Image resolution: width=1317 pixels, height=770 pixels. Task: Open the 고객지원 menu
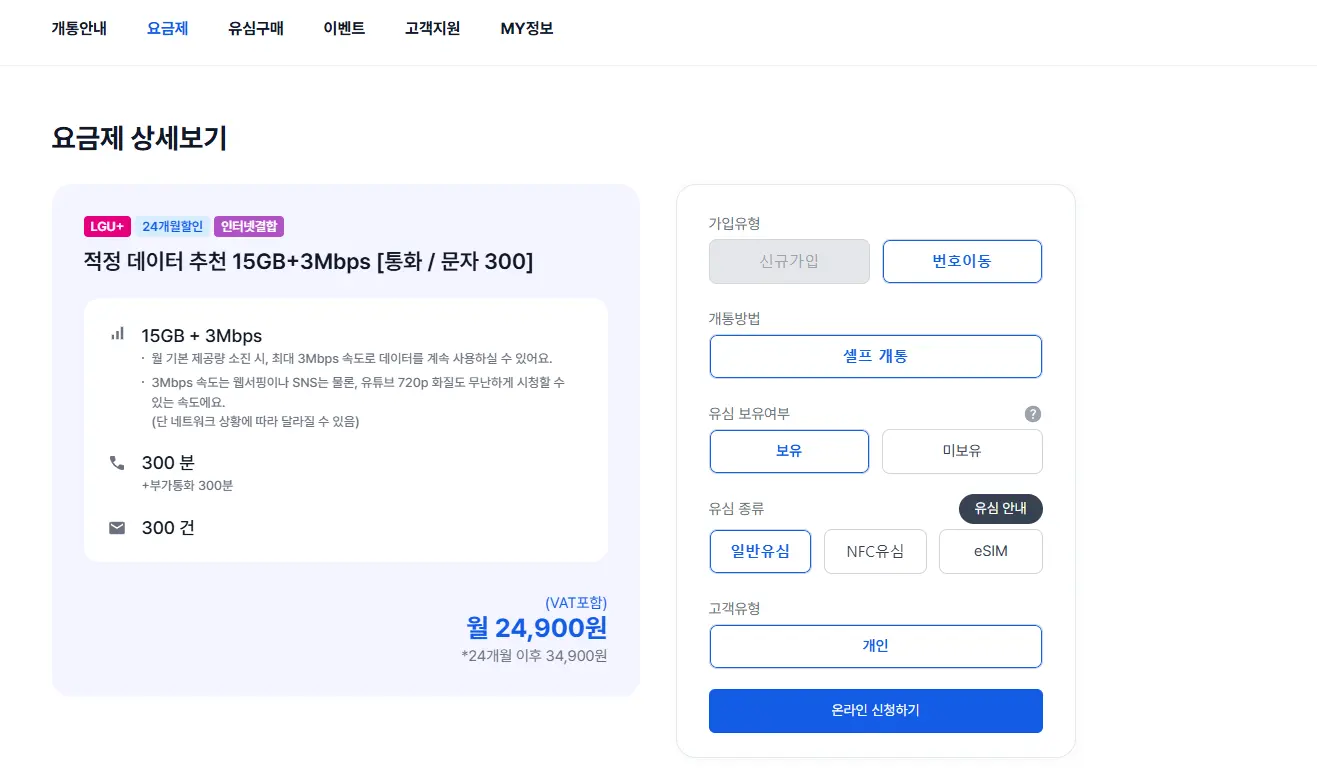432,28
